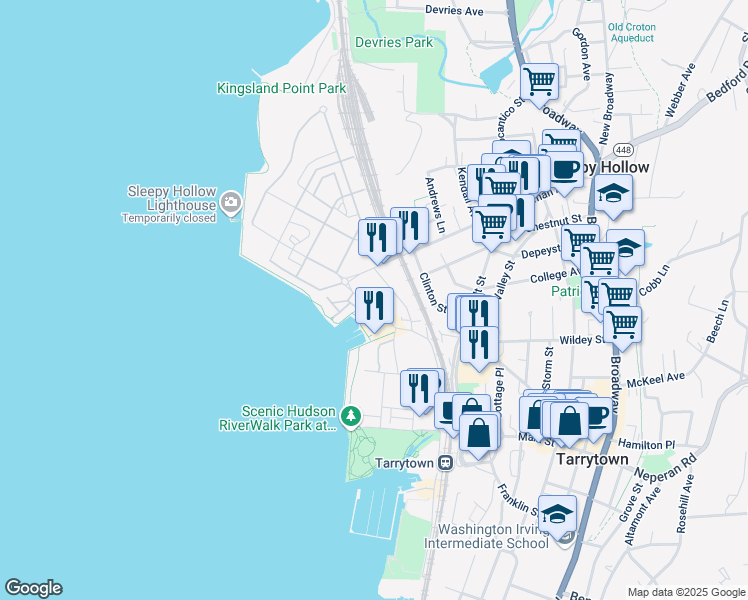Click the Scenic Hudson RiverWalk Park label
Viewport: 748px width, 600px height.
[277, 418]
